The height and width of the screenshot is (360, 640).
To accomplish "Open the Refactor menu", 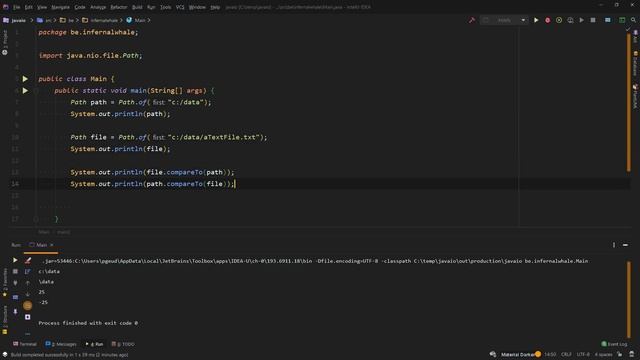I will click(x=119, y=7).
